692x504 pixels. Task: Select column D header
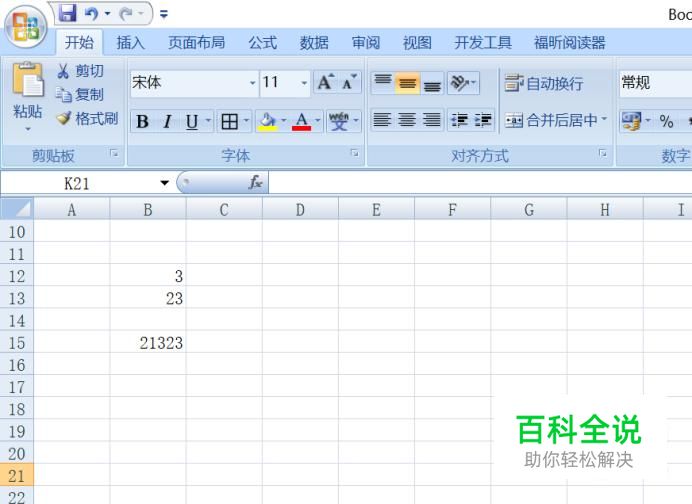301,210
